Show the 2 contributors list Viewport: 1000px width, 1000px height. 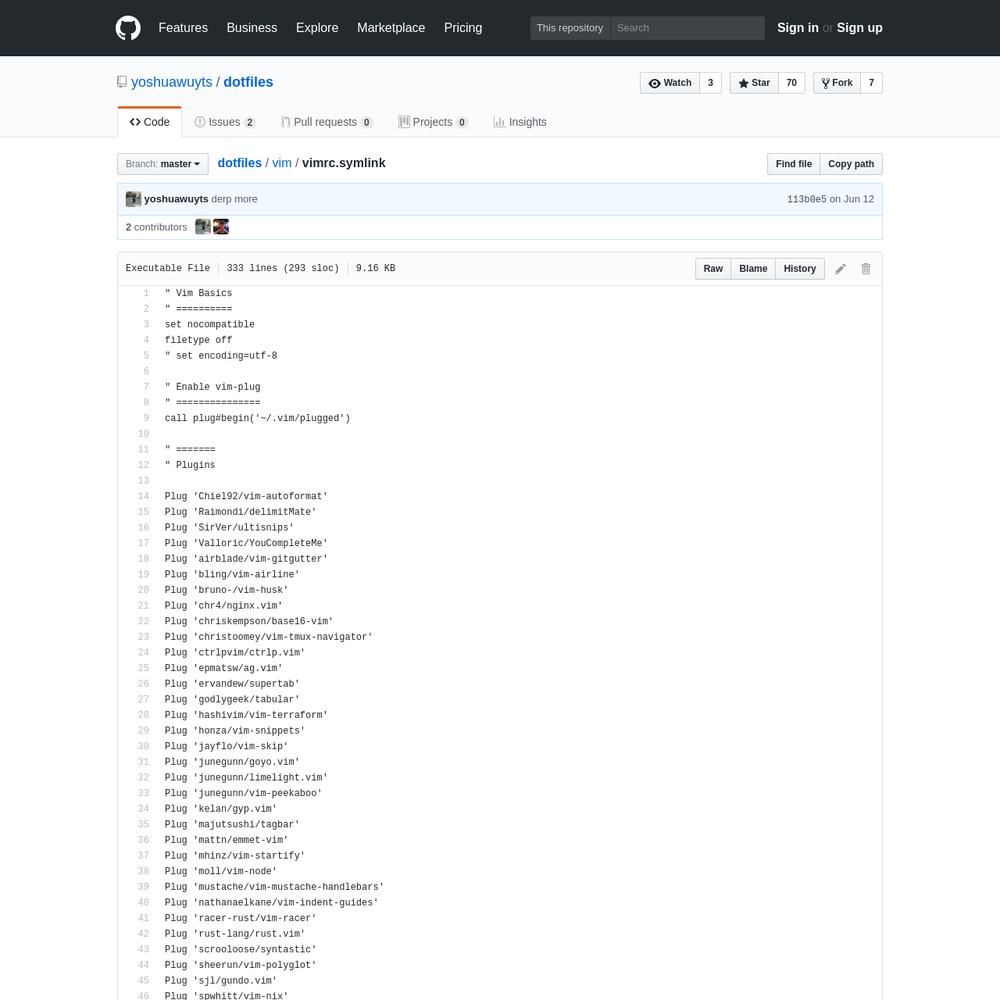[156, 227]
